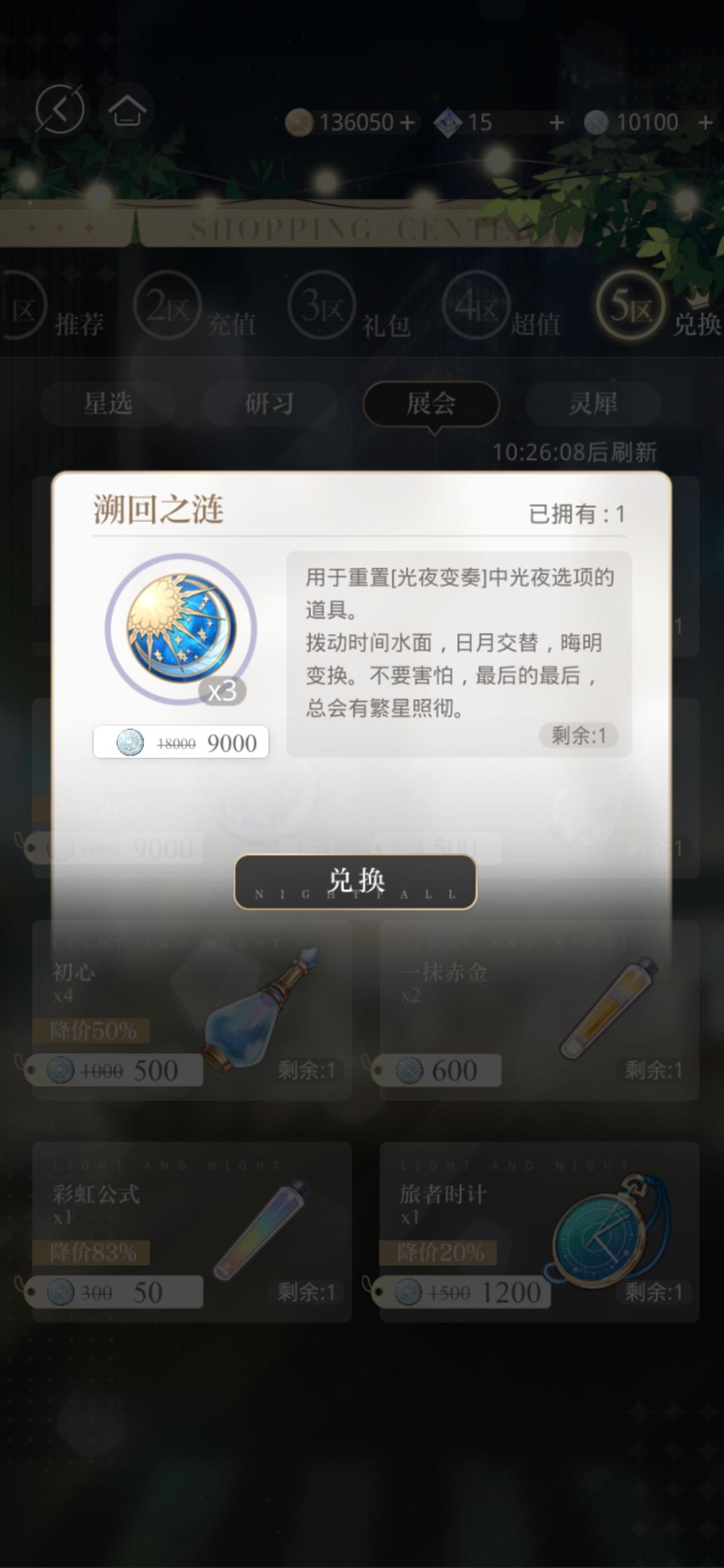Go to home via house icon
The width and height of the screenshot is (724, 1568).
[127, 111]
